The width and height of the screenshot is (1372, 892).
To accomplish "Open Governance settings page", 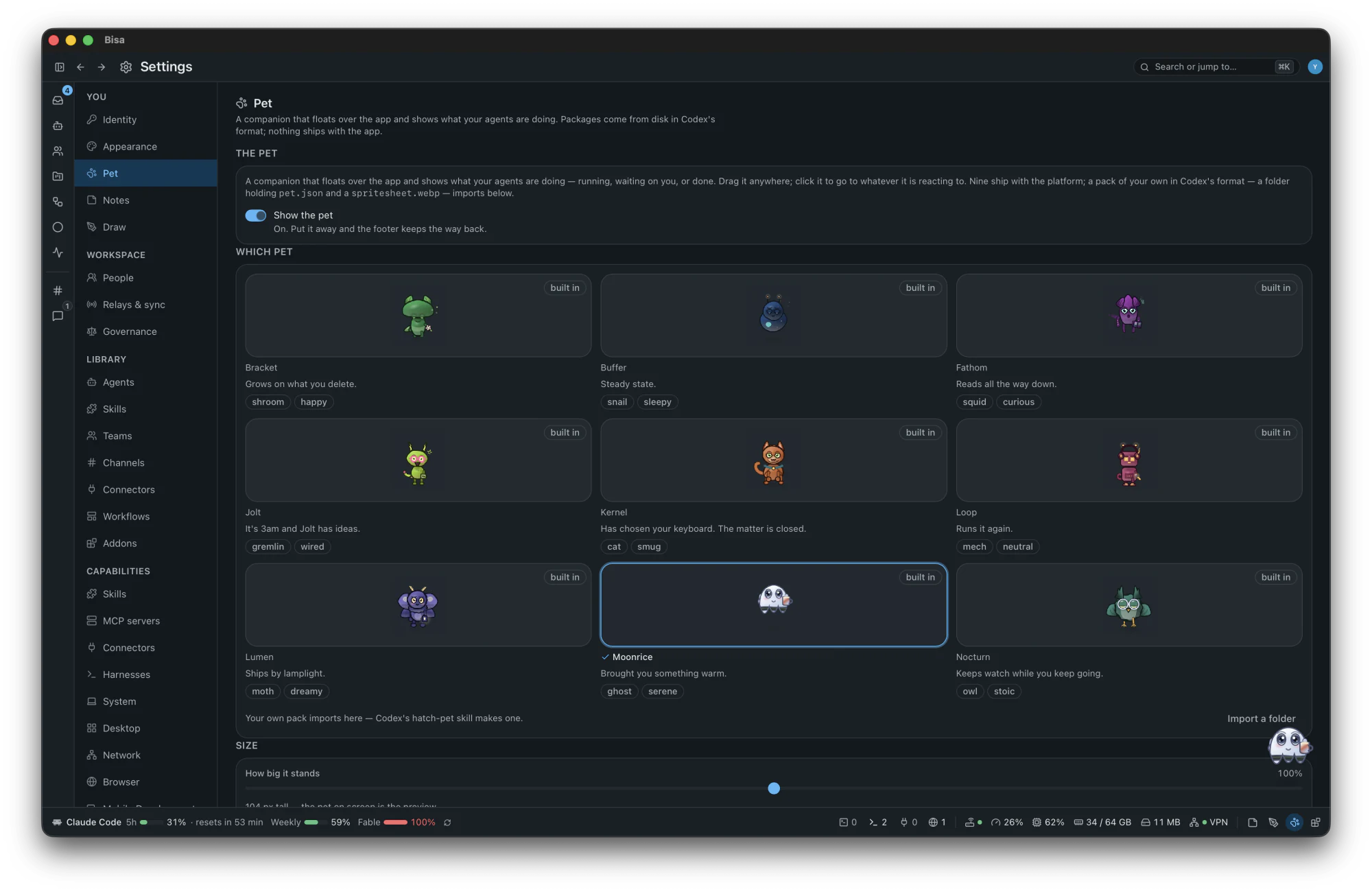I will click(x=145, y=331).
